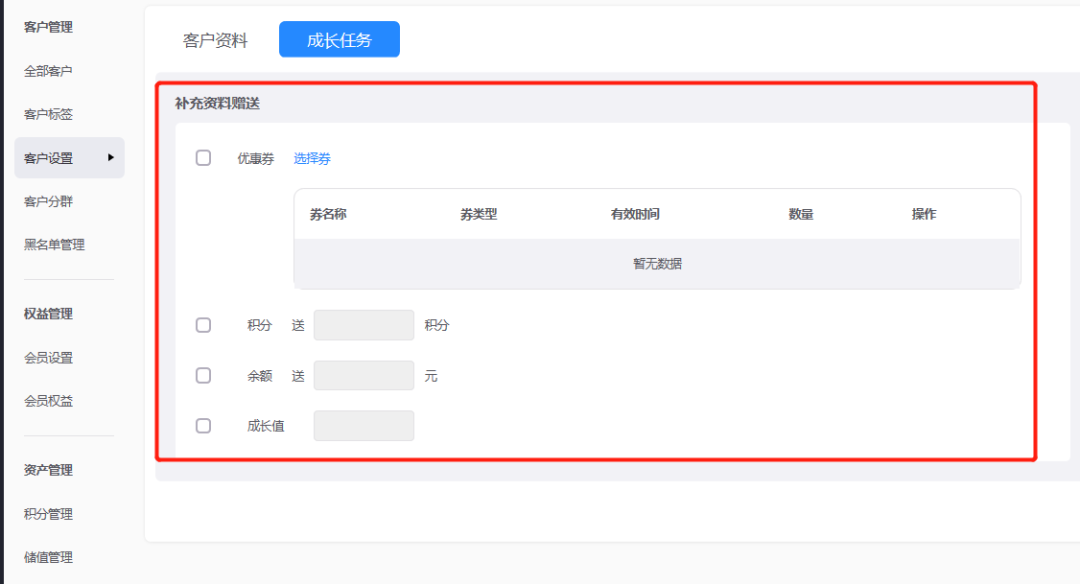This screenshot has width=1080, height=584.
Task: Enable the 余额 gift checkbox
Action: [x=203, y=375]
